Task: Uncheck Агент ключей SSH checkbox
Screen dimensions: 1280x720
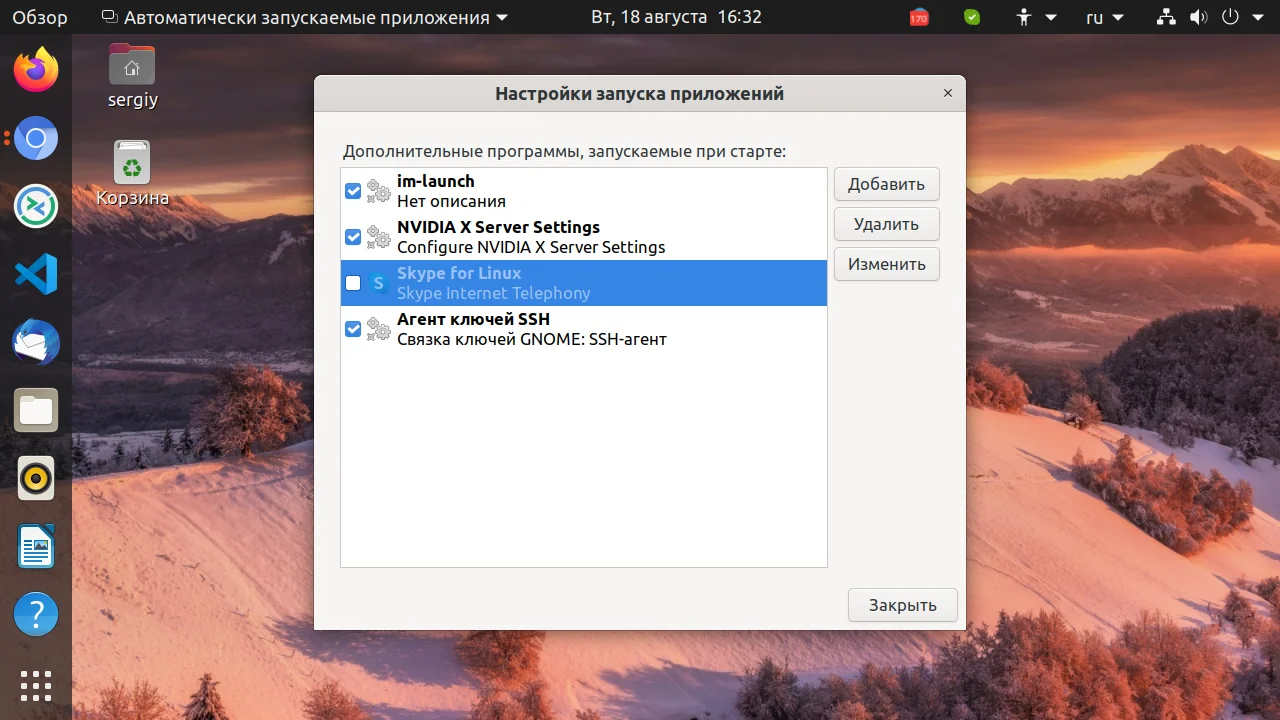Action: 353,329
